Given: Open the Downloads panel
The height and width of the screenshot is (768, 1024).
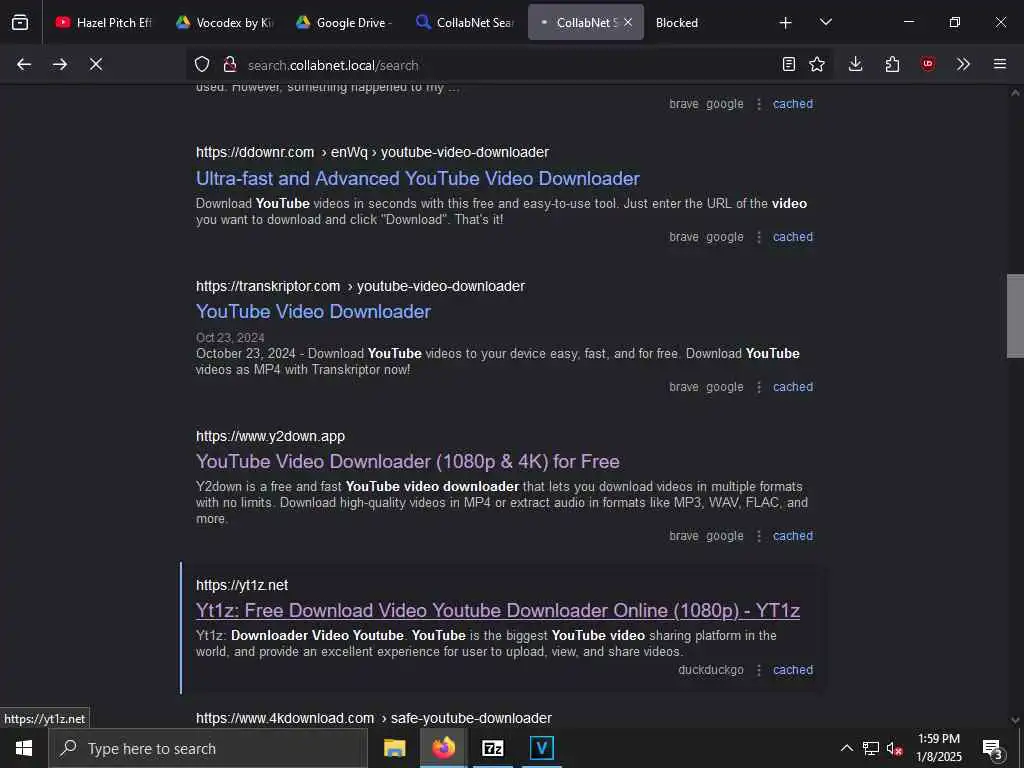Looking at the screenshot, I should (856, 64).
